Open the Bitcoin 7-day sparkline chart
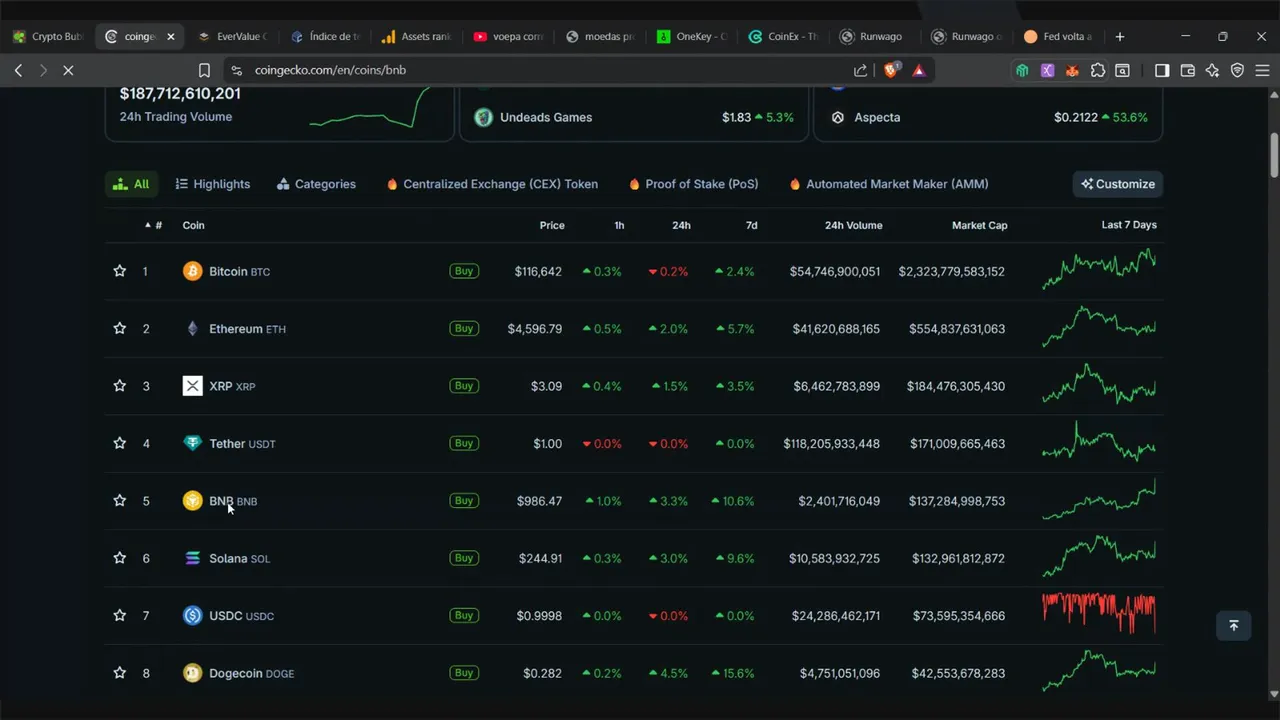 point(1099,270)
